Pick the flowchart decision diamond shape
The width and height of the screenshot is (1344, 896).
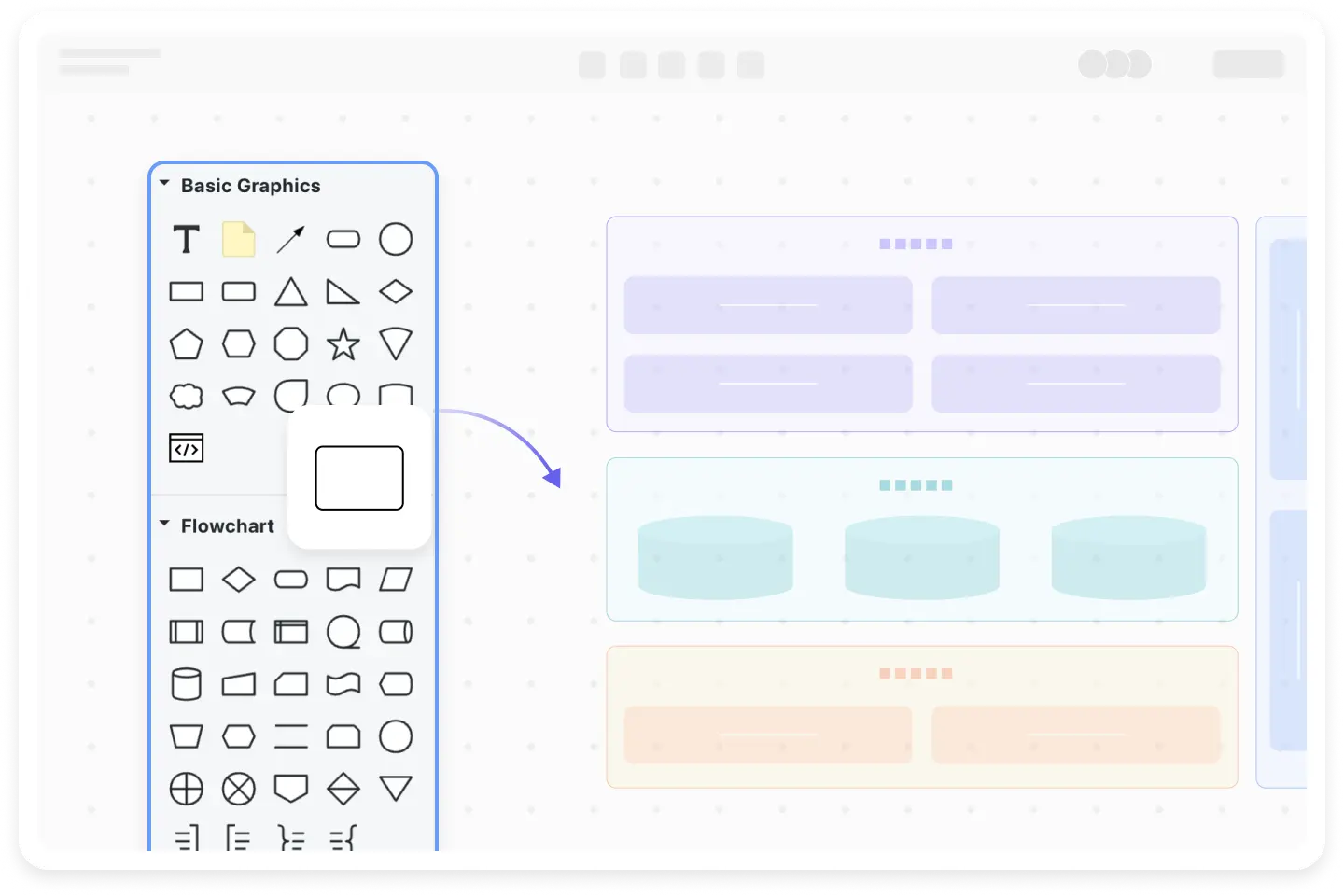click(239, 580)
